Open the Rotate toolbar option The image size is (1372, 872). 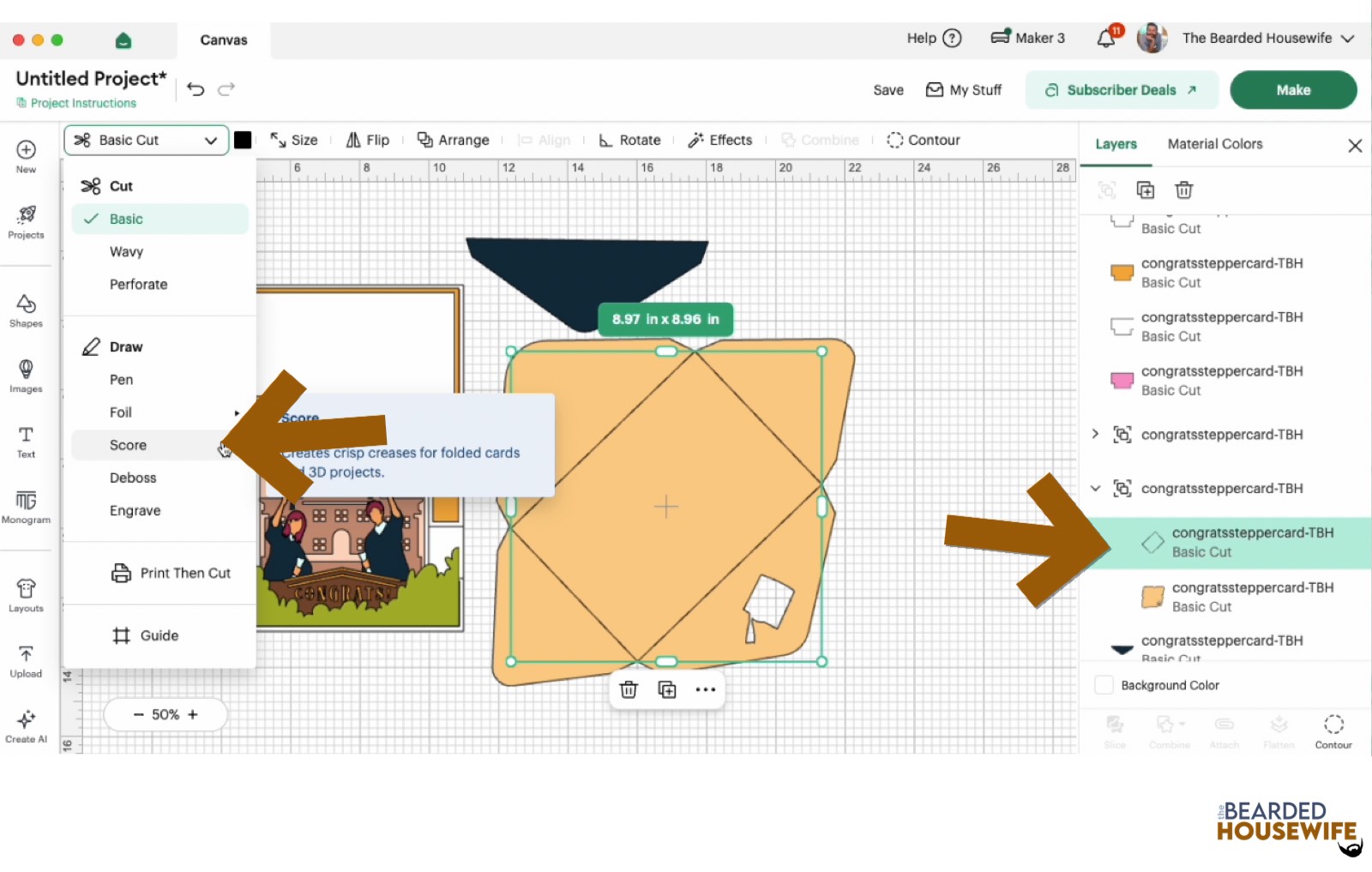click(629, 140)
